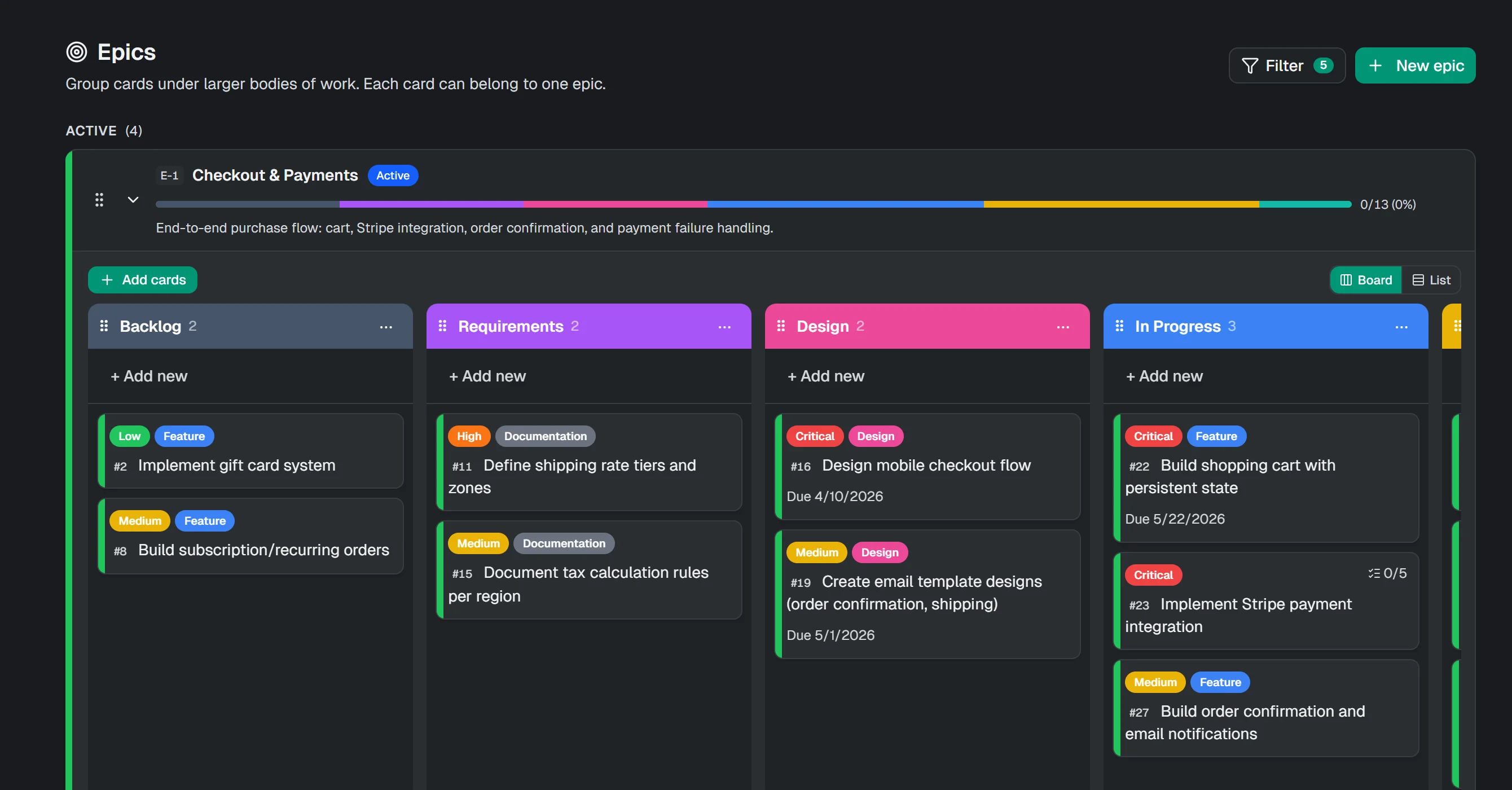The width and height of the screenshot is (1512, 790).
Task: Open card #16 Design mobile checkout flow
Action: (926, 466)
